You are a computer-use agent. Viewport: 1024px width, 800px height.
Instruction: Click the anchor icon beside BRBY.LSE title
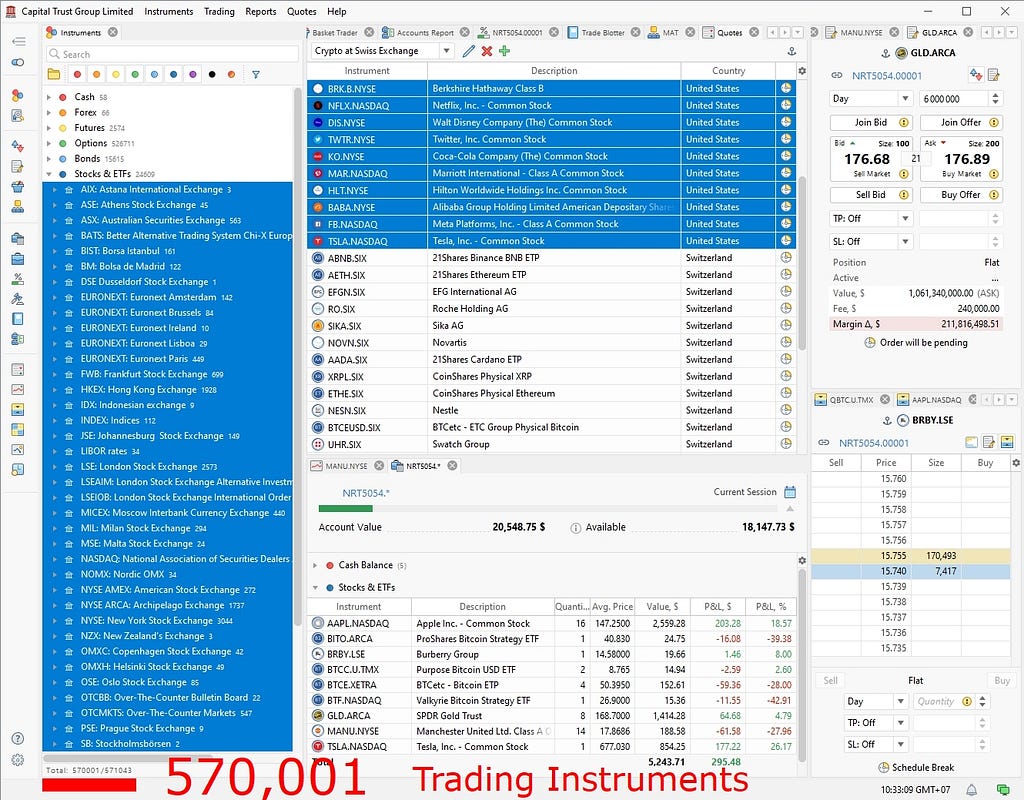pyautogui.click(x=887, y=421)
